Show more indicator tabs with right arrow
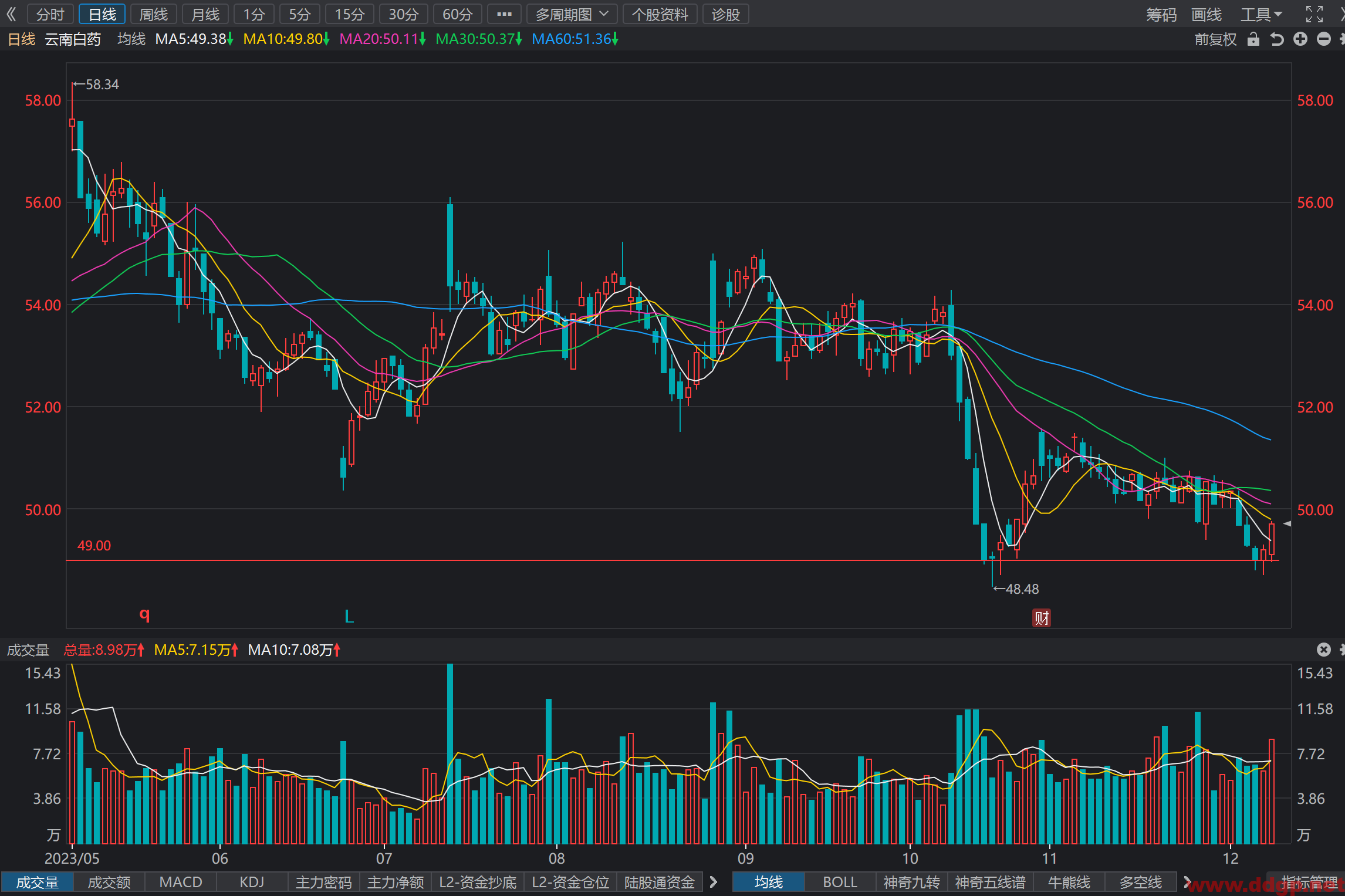The image size is (1345, 896). click(x=714, y=882)
